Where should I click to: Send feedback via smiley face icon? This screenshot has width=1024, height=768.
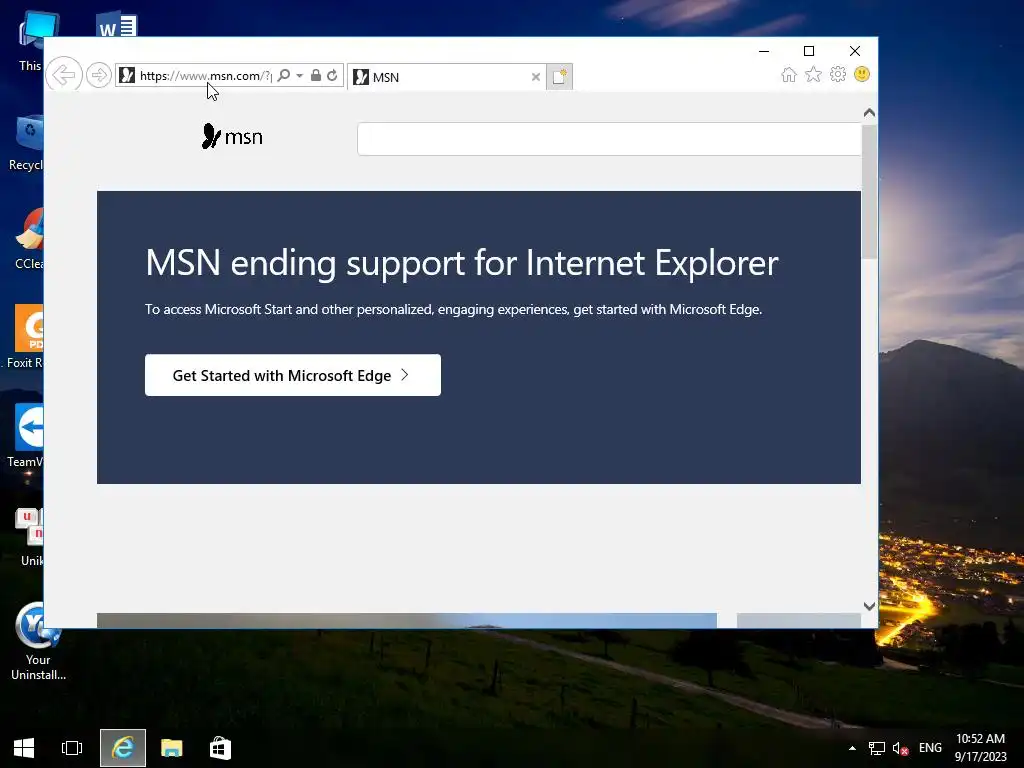(x=862, y=74)
